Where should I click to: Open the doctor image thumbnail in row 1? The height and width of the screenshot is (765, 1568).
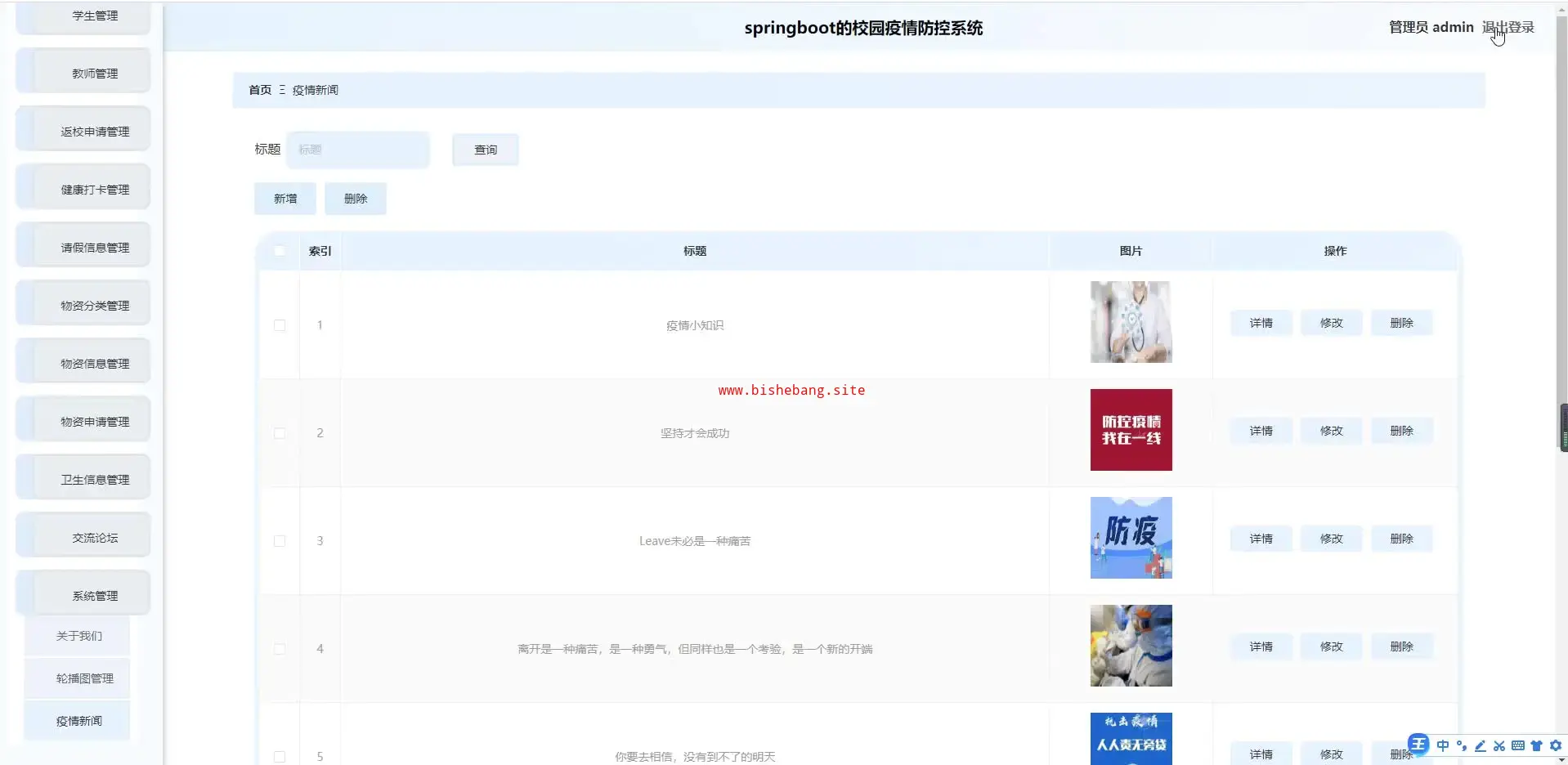pyautogui.click(x=1131, y=322)
